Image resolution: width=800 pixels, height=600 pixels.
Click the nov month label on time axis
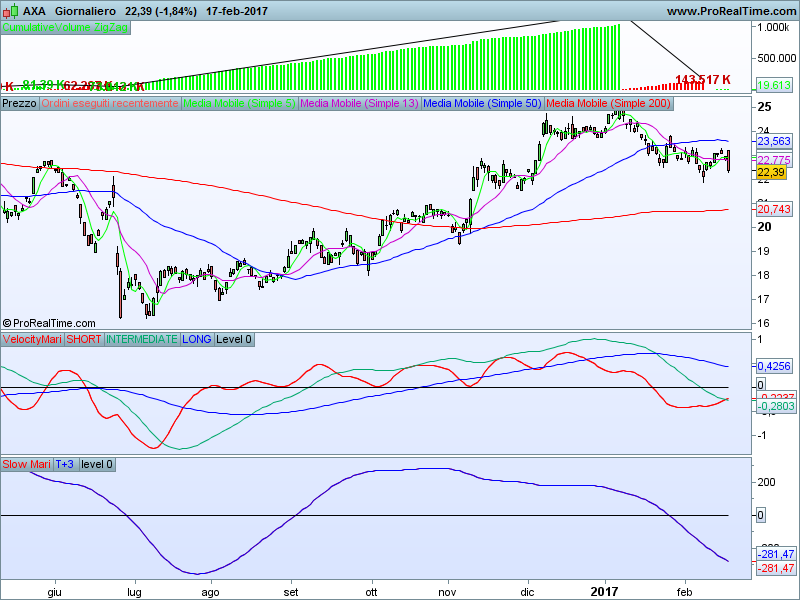click(x=447, y=592)
